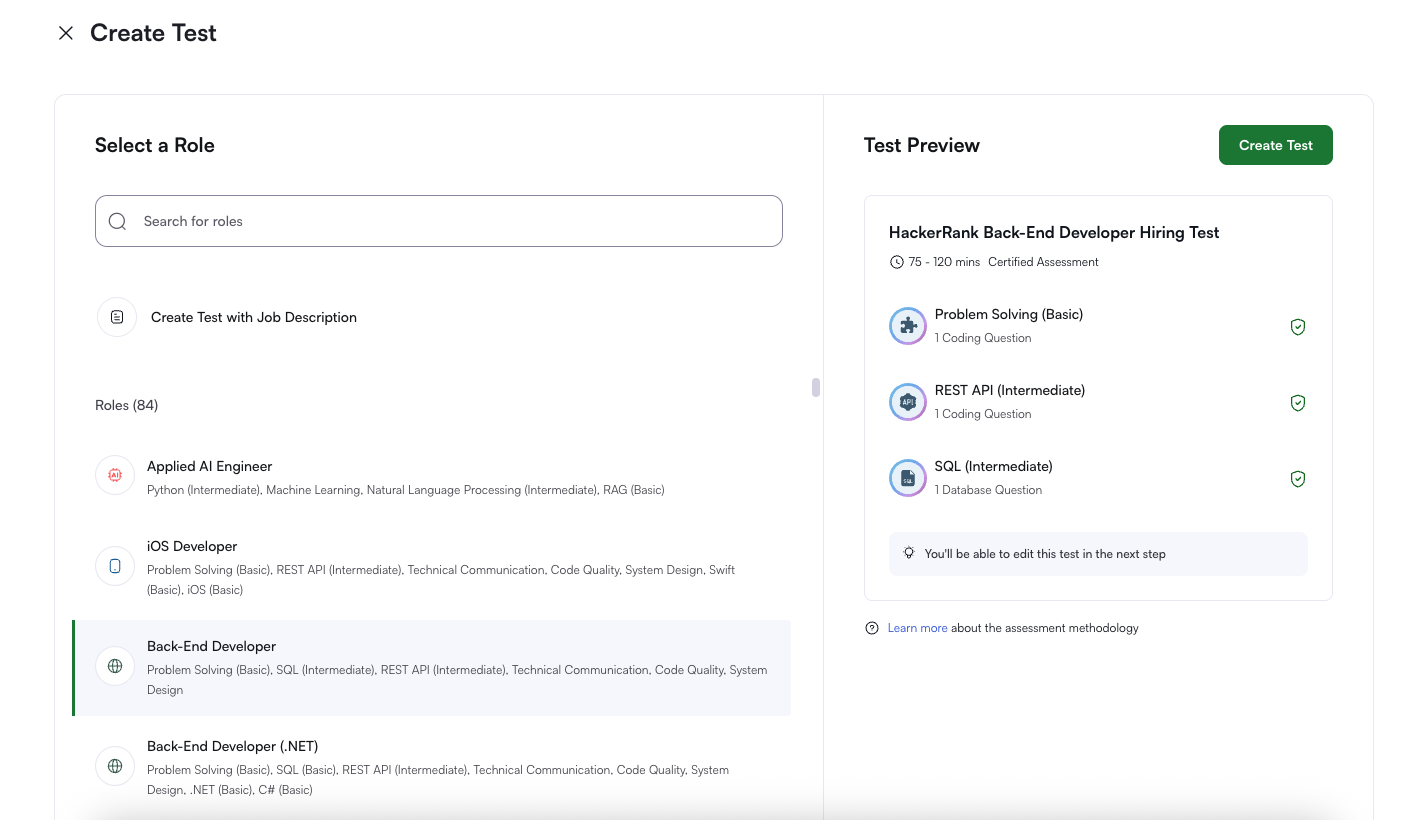Screen dimensions: 1413x820
Task: Click the document icon beside Create Test with Job Description
Action: tap(116, 316)
